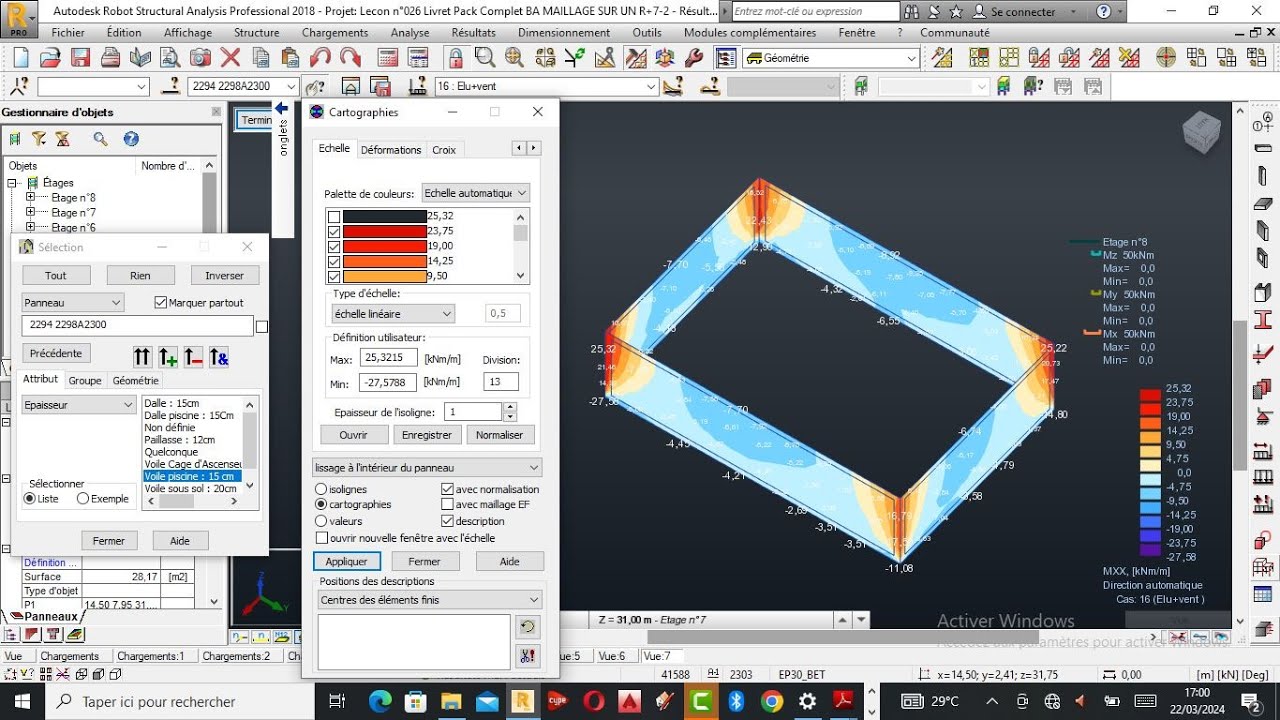Click the double-arrow replace selection icon
1280x720 pixels.
[x=142, y=357]
